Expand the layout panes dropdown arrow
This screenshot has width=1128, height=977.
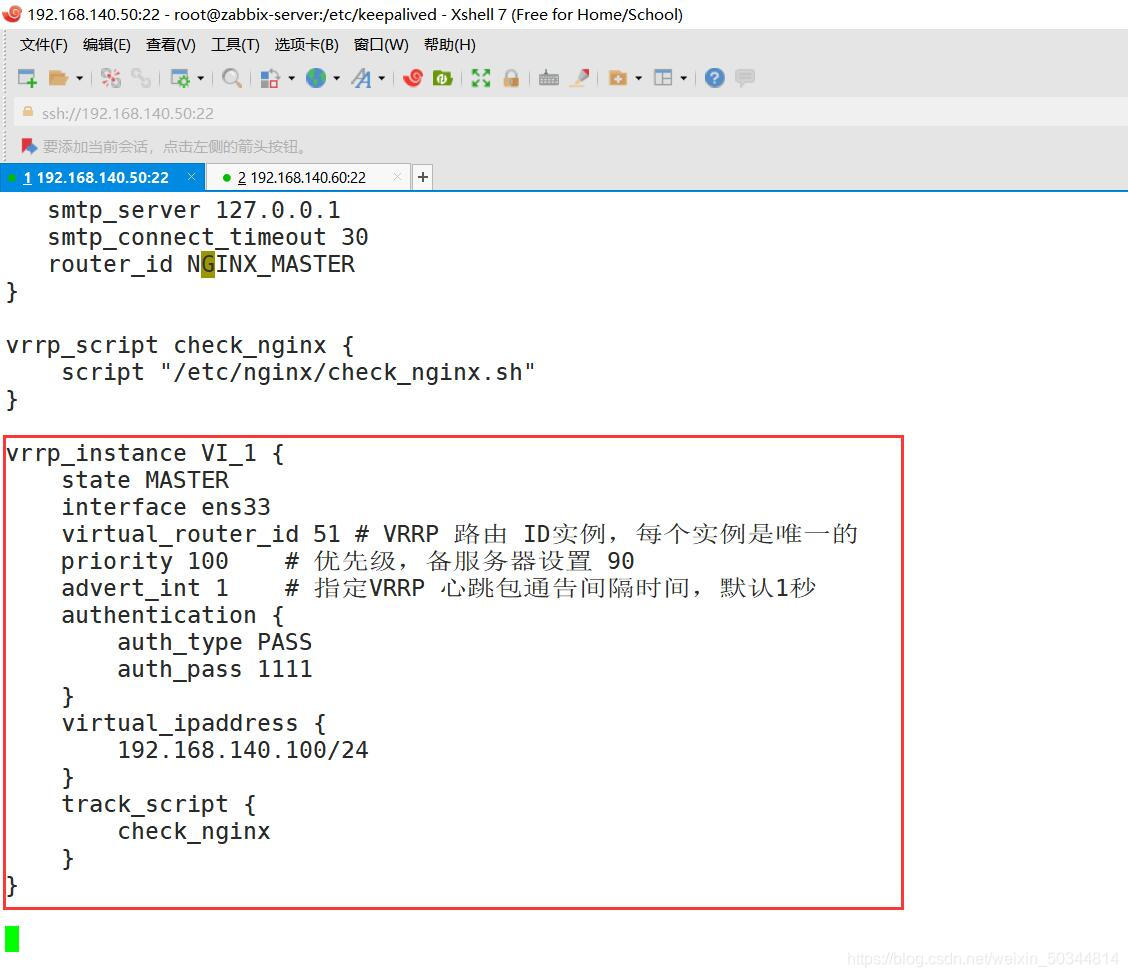[684, 78]
